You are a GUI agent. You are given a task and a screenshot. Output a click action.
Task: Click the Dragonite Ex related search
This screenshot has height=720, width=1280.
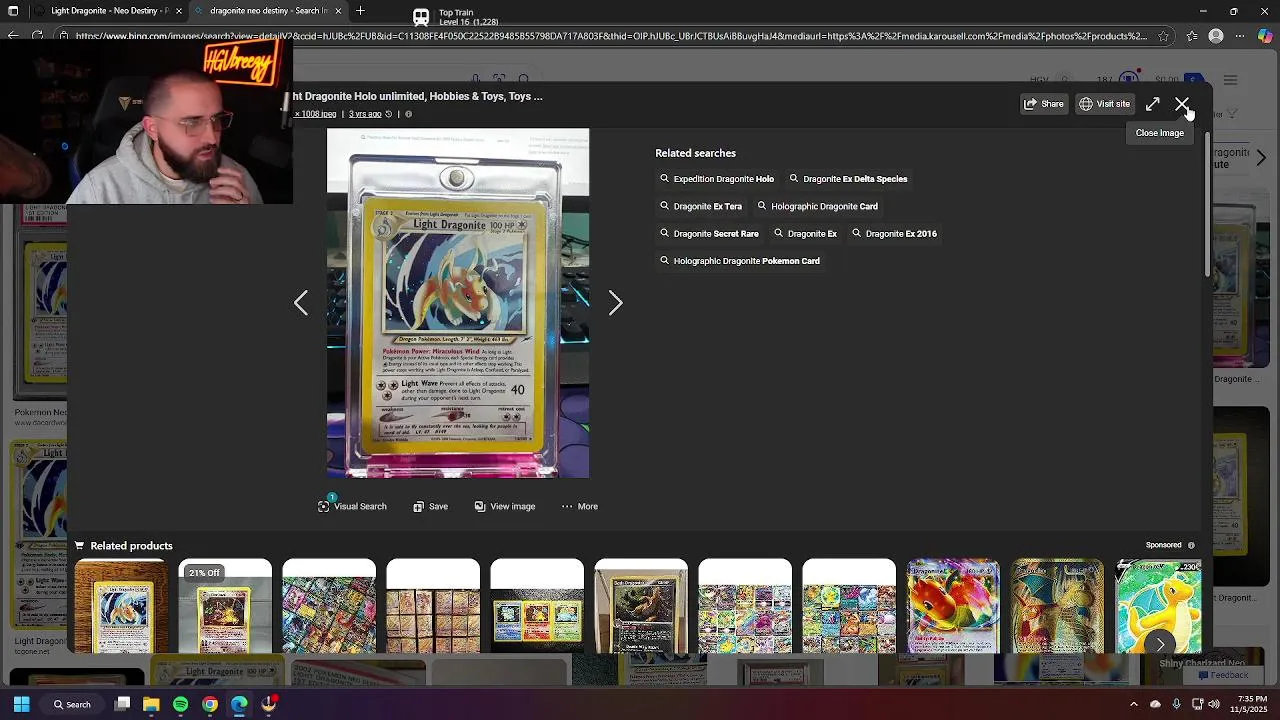pyautogui.click(x=805, y=233)
